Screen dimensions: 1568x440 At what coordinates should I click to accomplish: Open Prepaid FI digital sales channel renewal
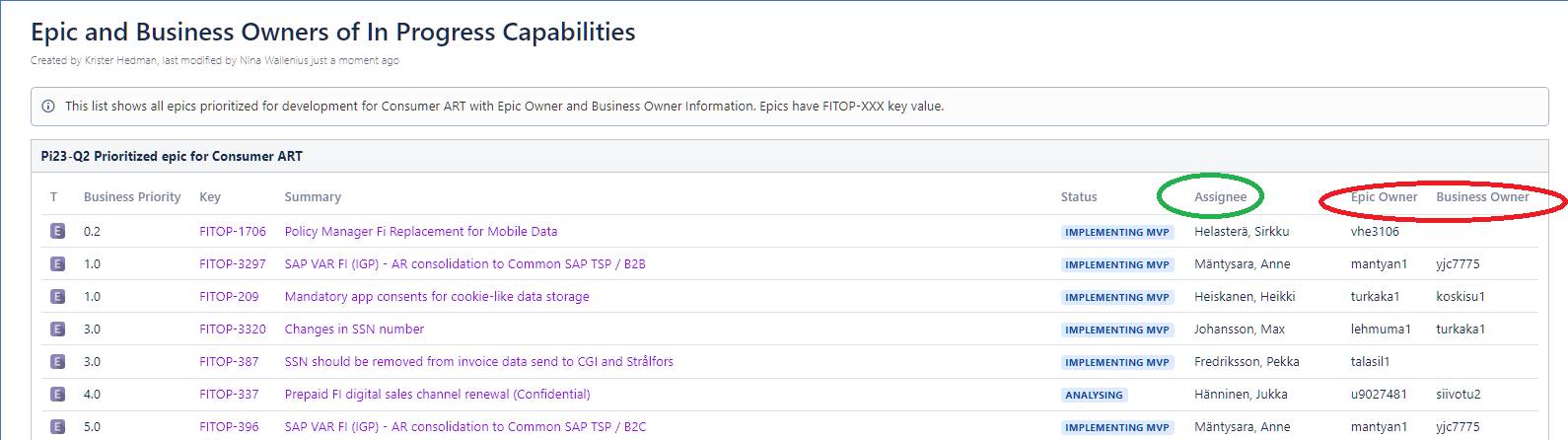pos(437,395)
